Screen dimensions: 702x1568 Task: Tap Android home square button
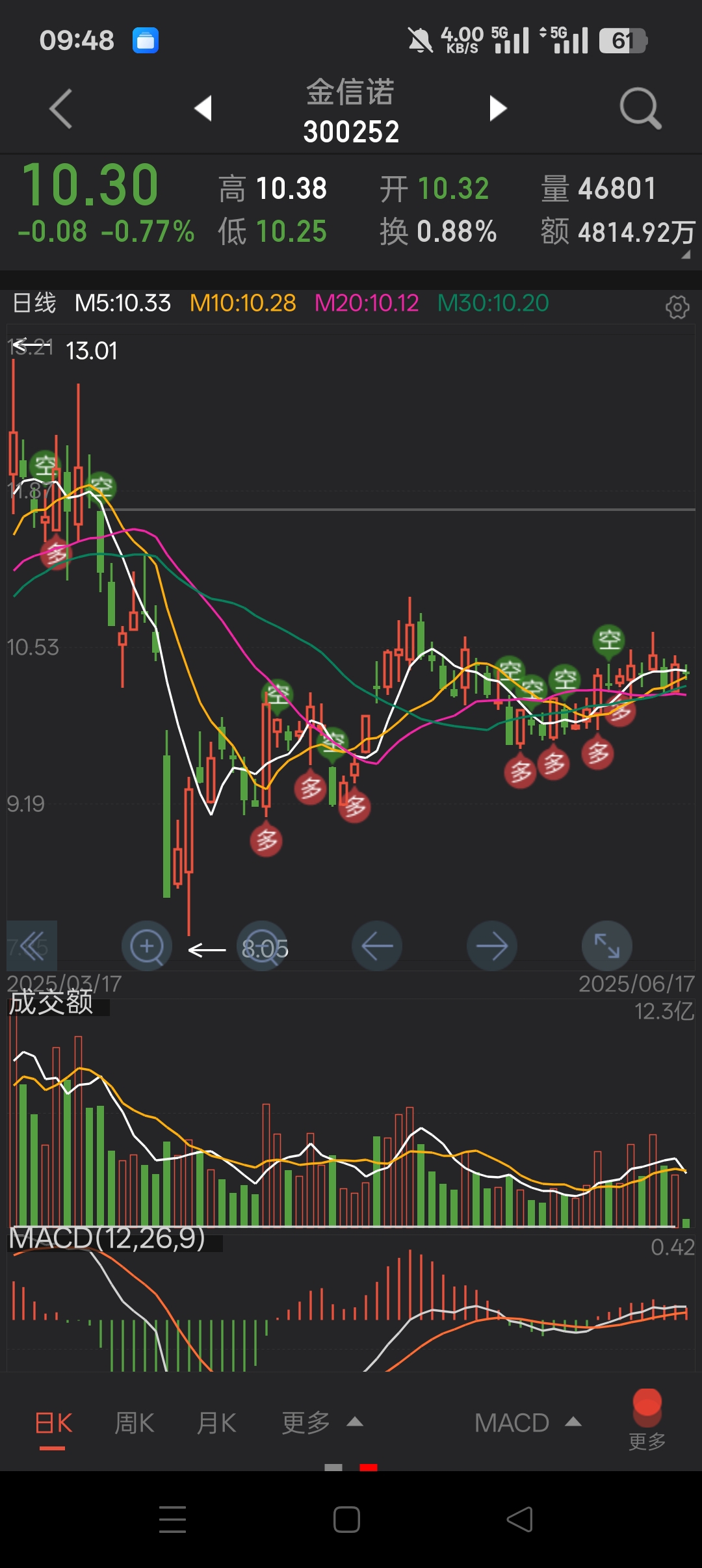click(346, 1519)
